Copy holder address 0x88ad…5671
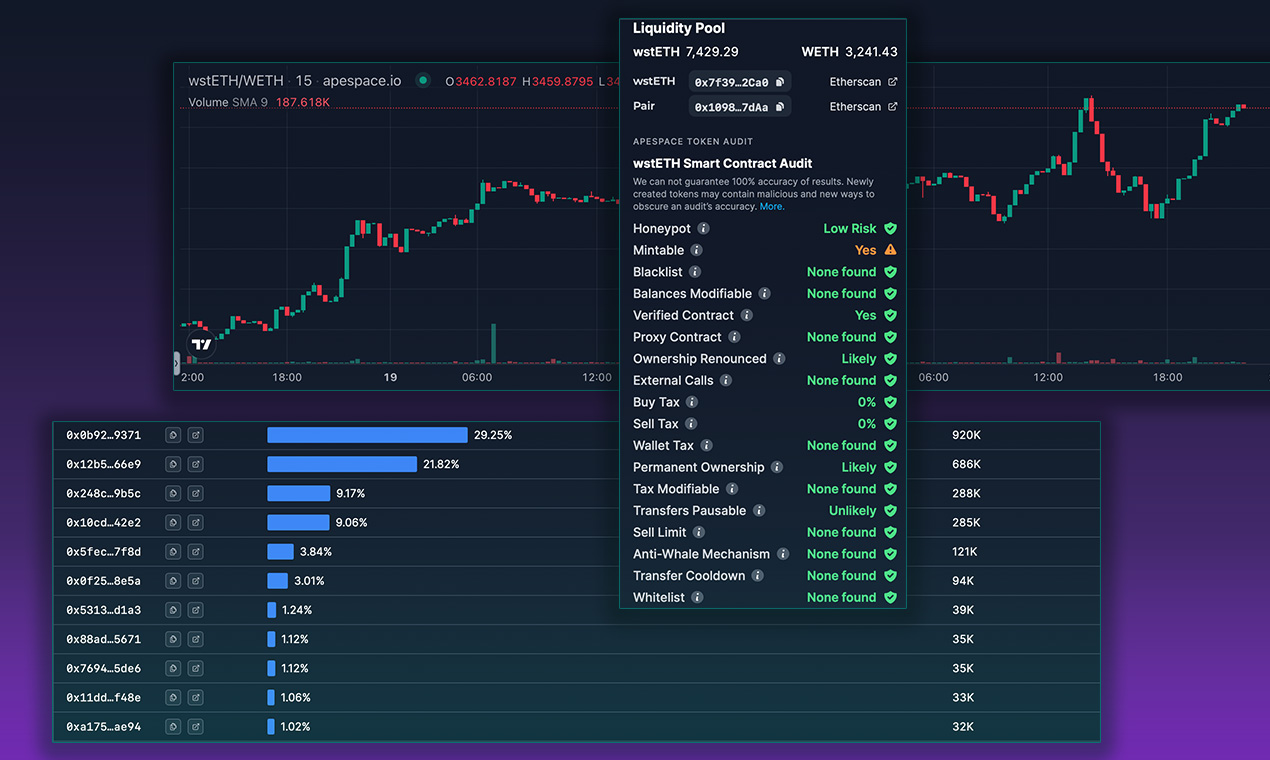The image size is (1270, 760). [173, 639]
